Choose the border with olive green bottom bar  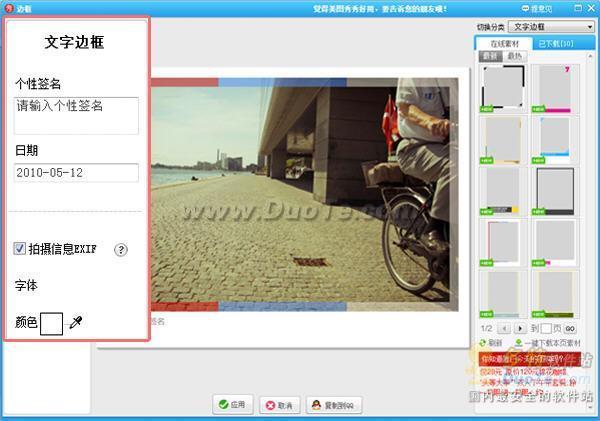pyautogui.click(x=555, y=294)
